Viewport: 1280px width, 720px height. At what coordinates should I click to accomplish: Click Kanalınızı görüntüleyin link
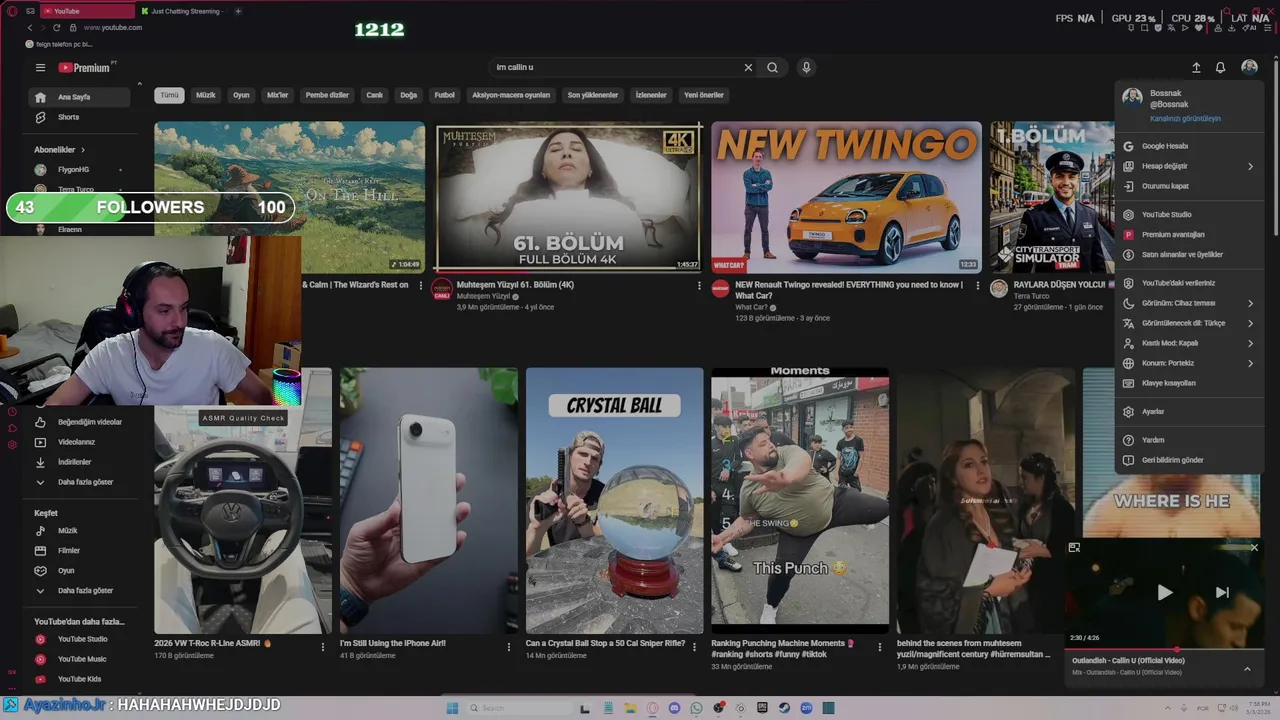tap(1185, 119)
